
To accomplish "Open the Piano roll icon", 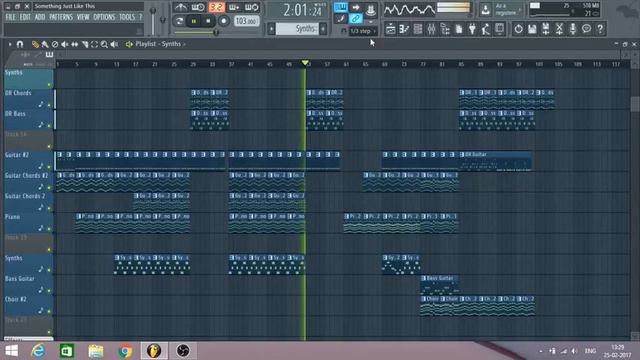I will [x=404, y=29].
